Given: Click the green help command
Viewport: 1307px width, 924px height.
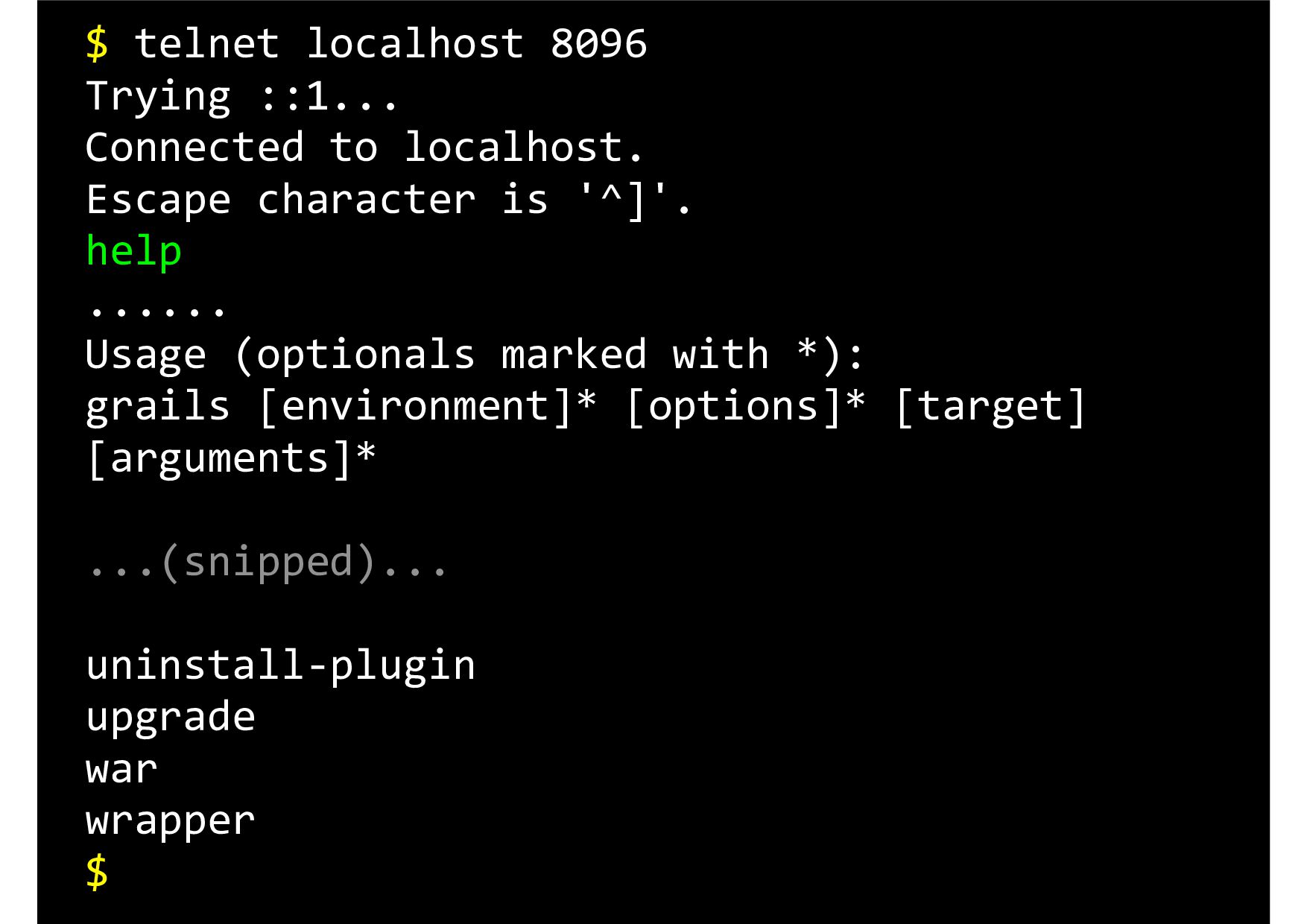Looking at the screenshot, I should click(x=134, y=252).
